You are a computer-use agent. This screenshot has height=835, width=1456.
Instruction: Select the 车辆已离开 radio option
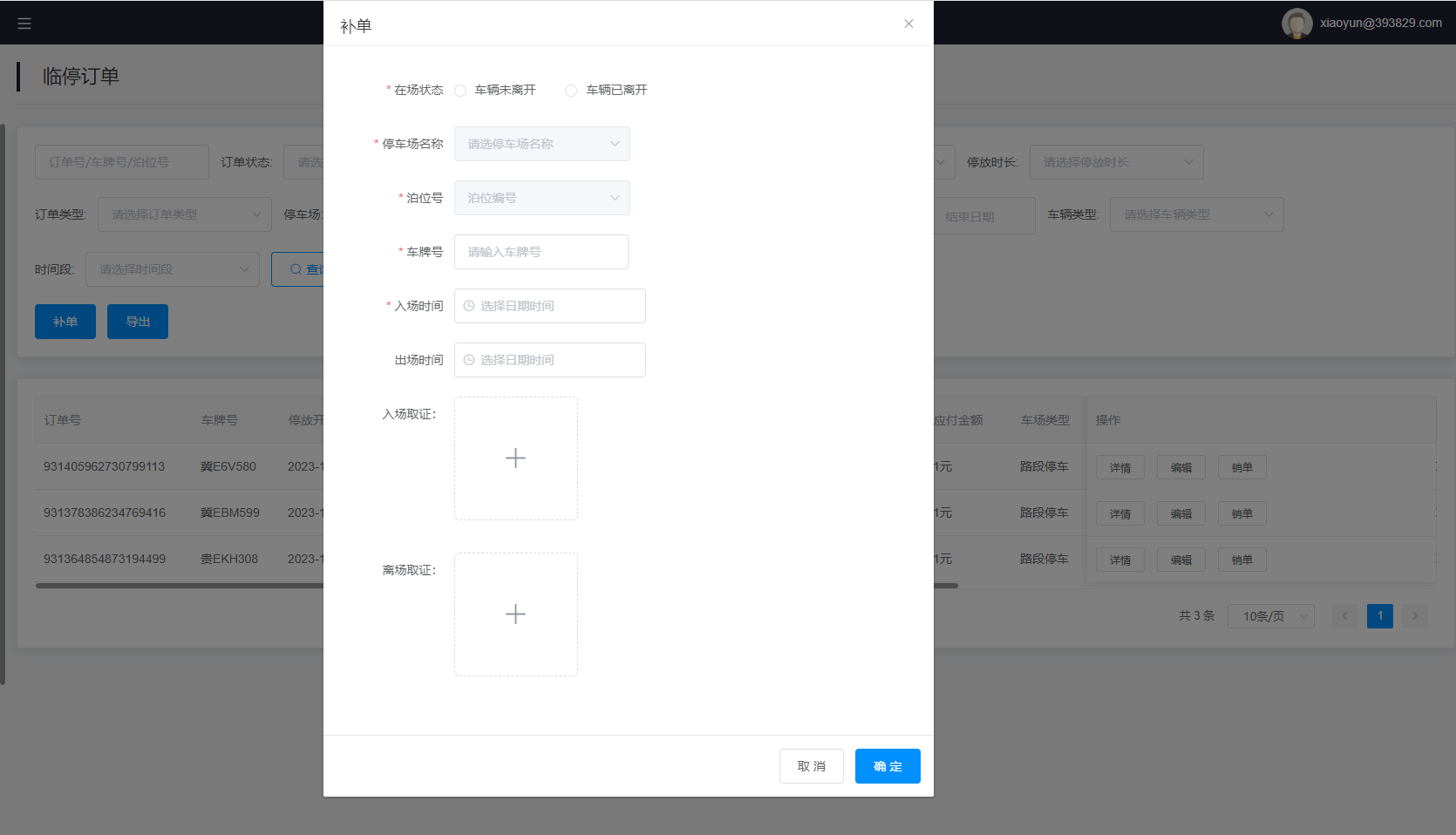click(x=571, y=91)
